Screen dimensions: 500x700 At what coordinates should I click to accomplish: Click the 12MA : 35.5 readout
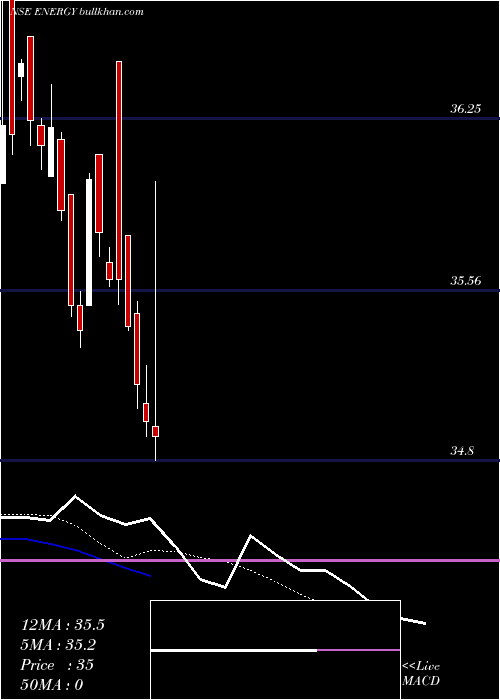pos(62,625)
